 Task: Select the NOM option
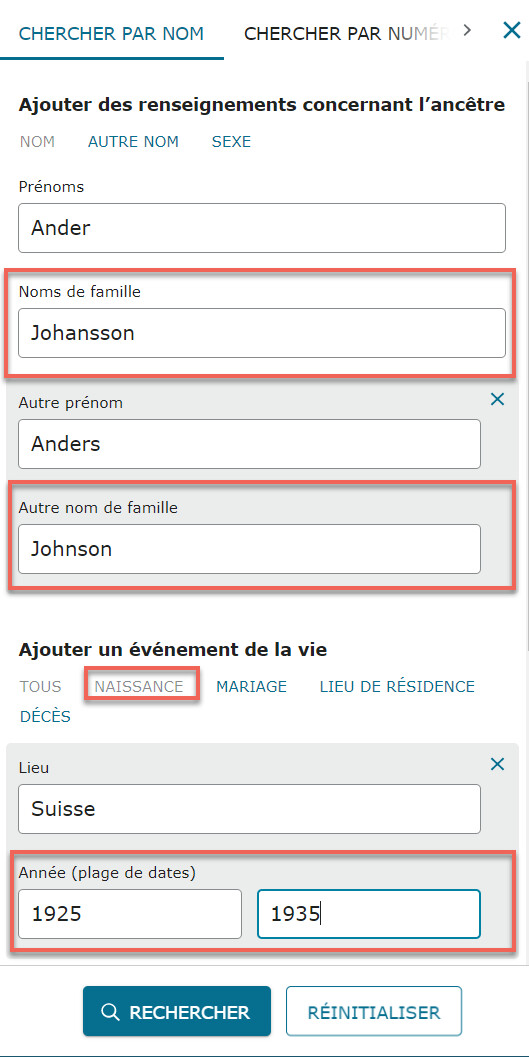(37, 142)
